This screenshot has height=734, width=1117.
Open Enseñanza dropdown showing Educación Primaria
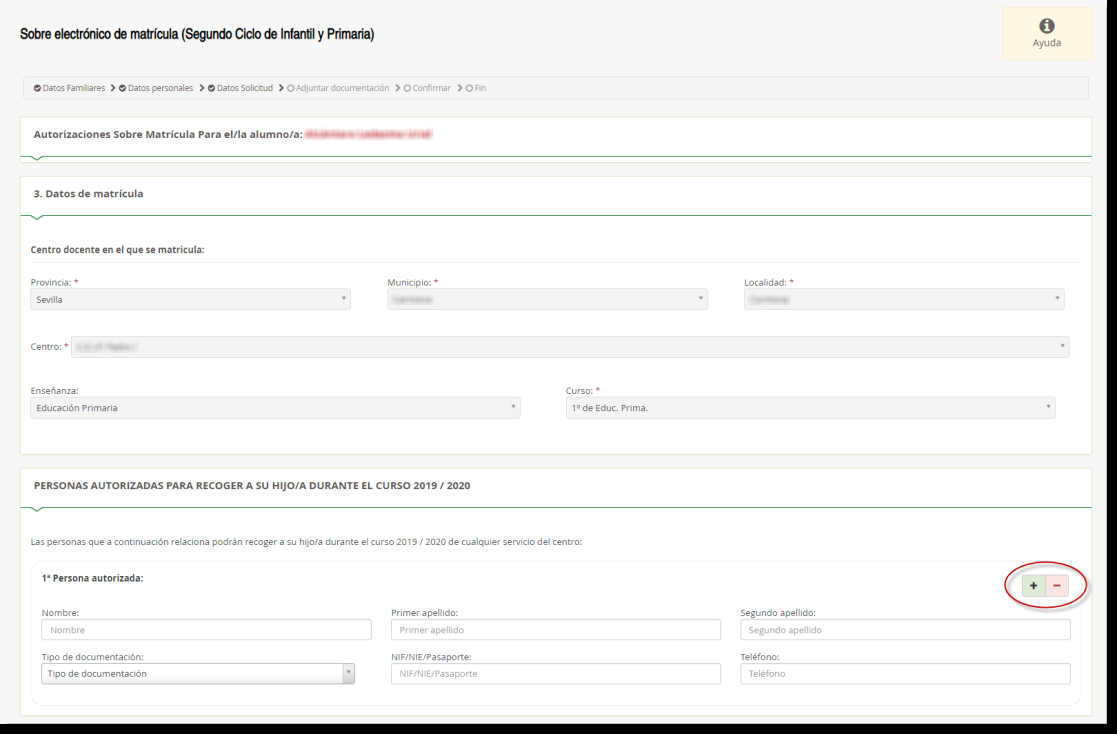[275, 408]
